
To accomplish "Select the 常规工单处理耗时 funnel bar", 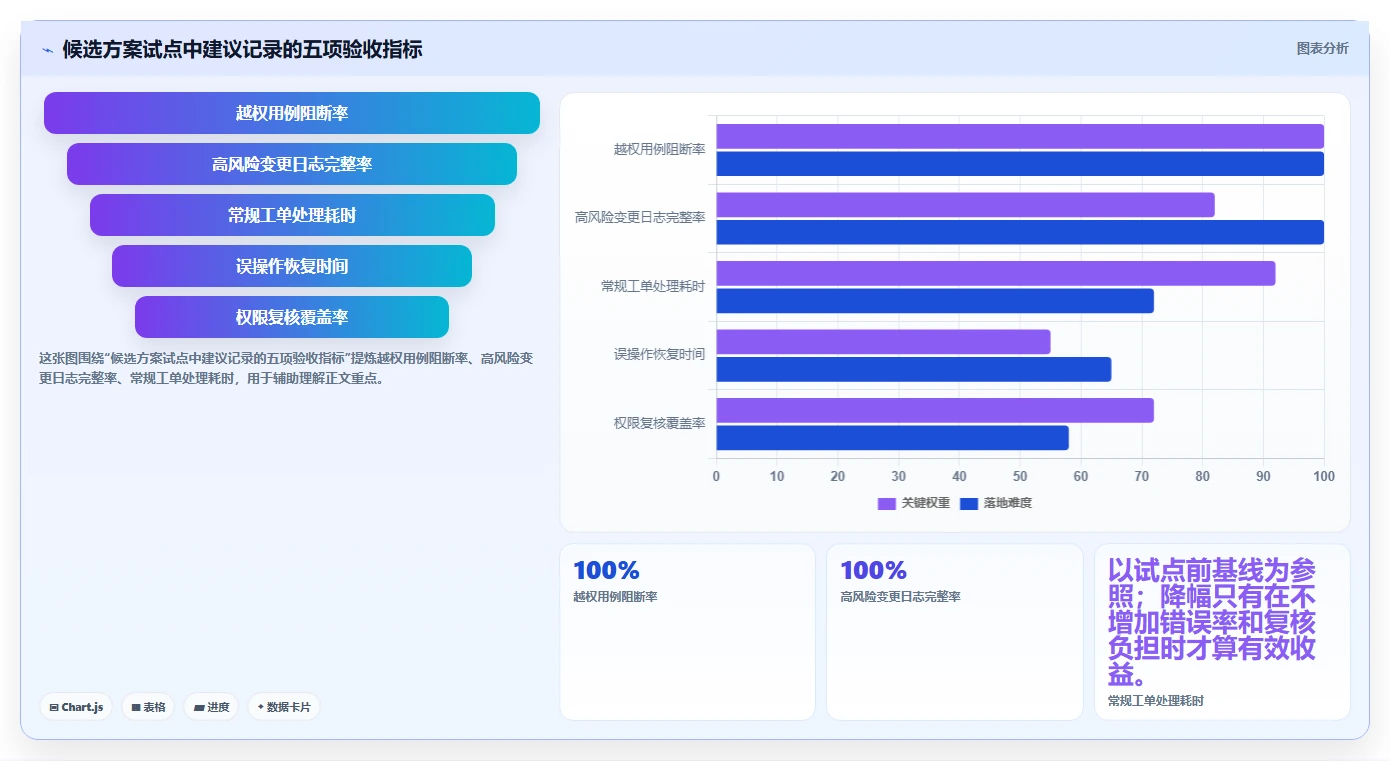I will tap(292, 215).
